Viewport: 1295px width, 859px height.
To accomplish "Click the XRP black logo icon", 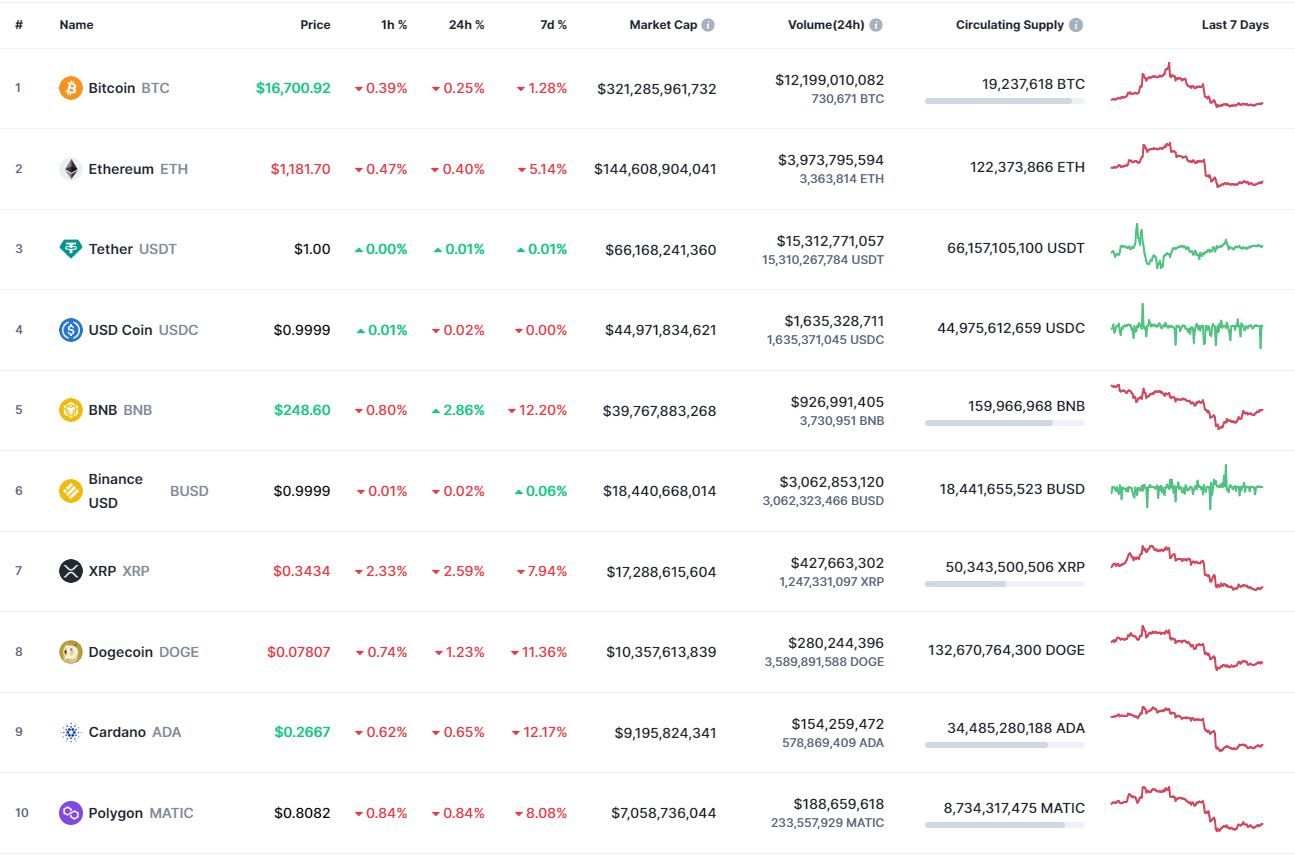I will [x=70, y=571].
